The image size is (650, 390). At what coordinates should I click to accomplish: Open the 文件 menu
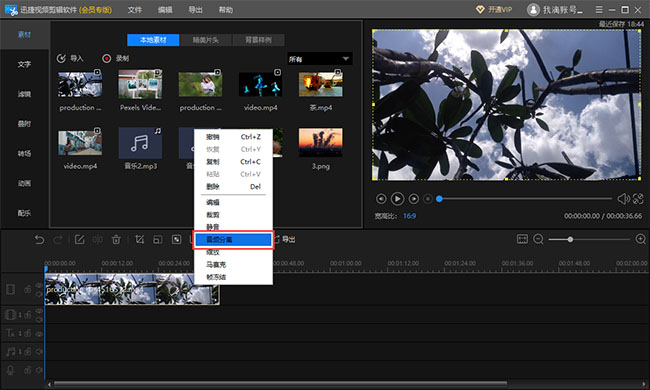click(x=134, y=10)
